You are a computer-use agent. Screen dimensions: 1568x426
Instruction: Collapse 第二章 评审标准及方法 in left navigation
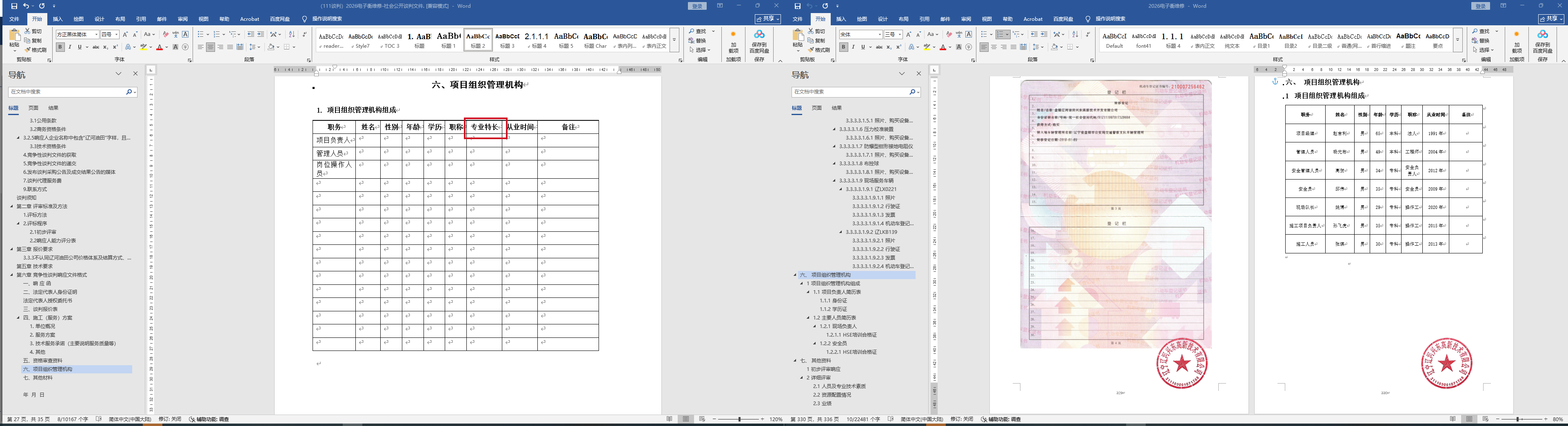coord(11,206)
